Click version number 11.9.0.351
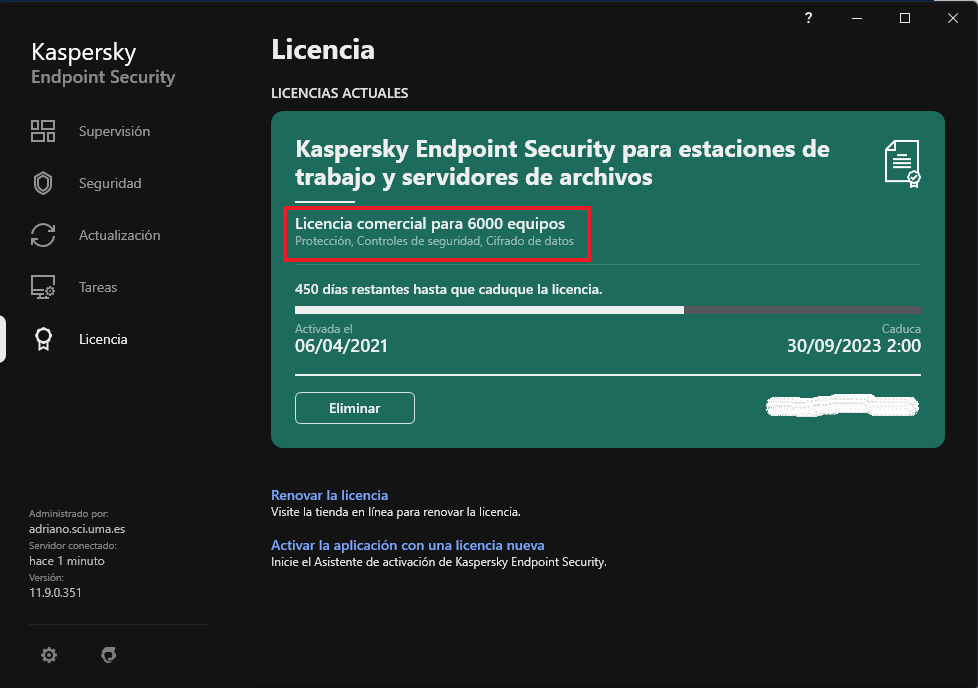The image size is (978, 688). [55, 593]
